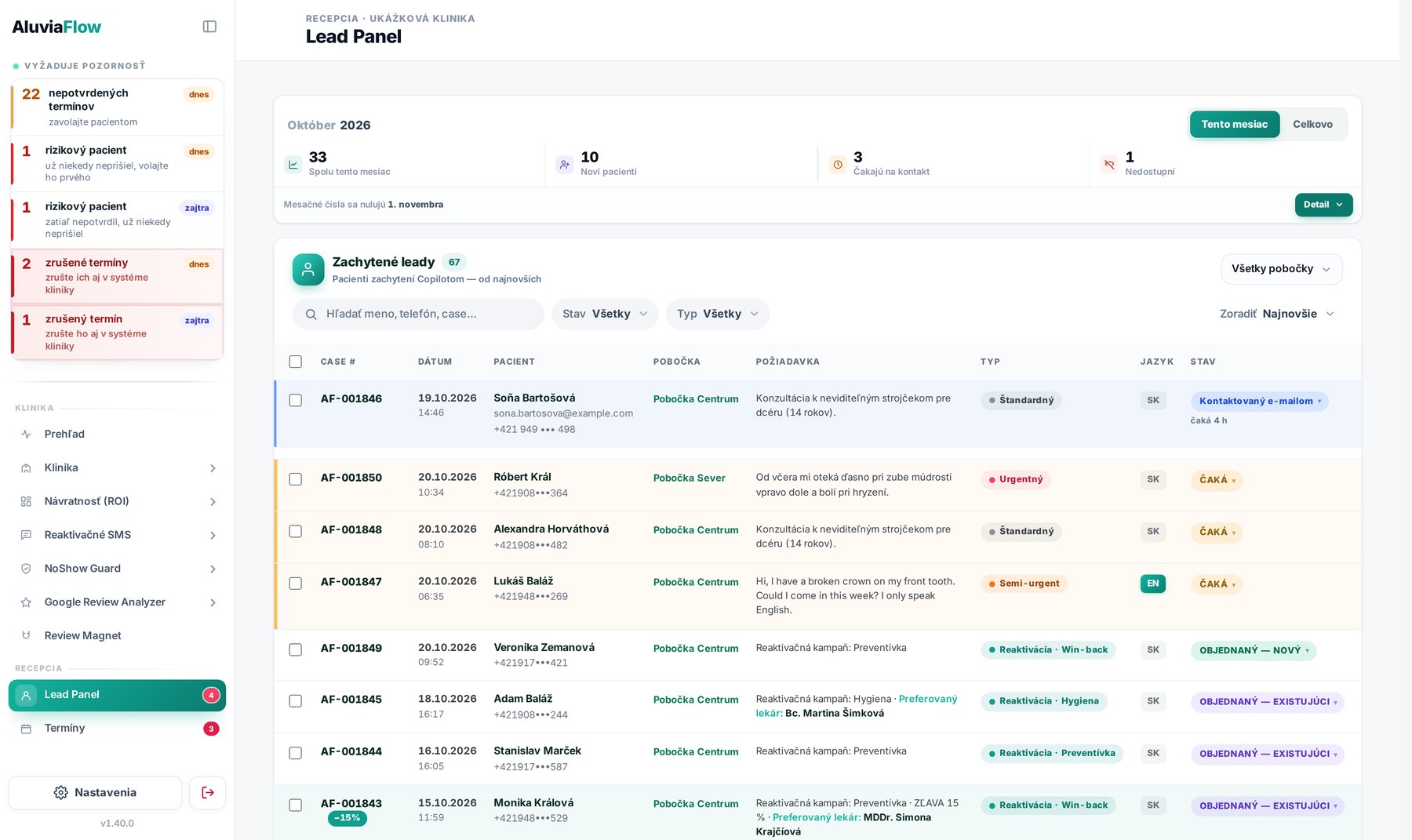This screenshot has width=1412, height=840.
Task: Switch to the Celkovo tab
Action: click(1312, 125)
